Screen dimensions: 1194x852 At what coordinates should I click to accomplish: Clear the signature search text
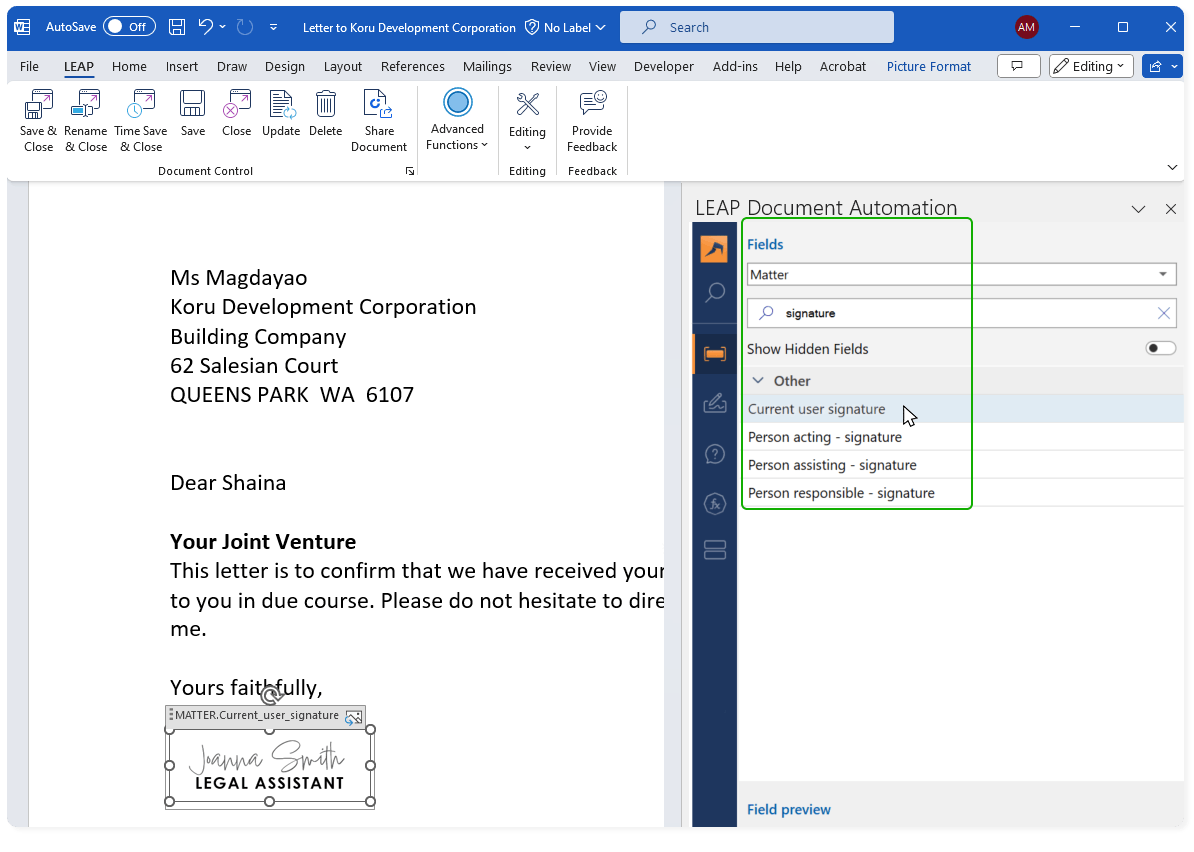[1163, 313]
